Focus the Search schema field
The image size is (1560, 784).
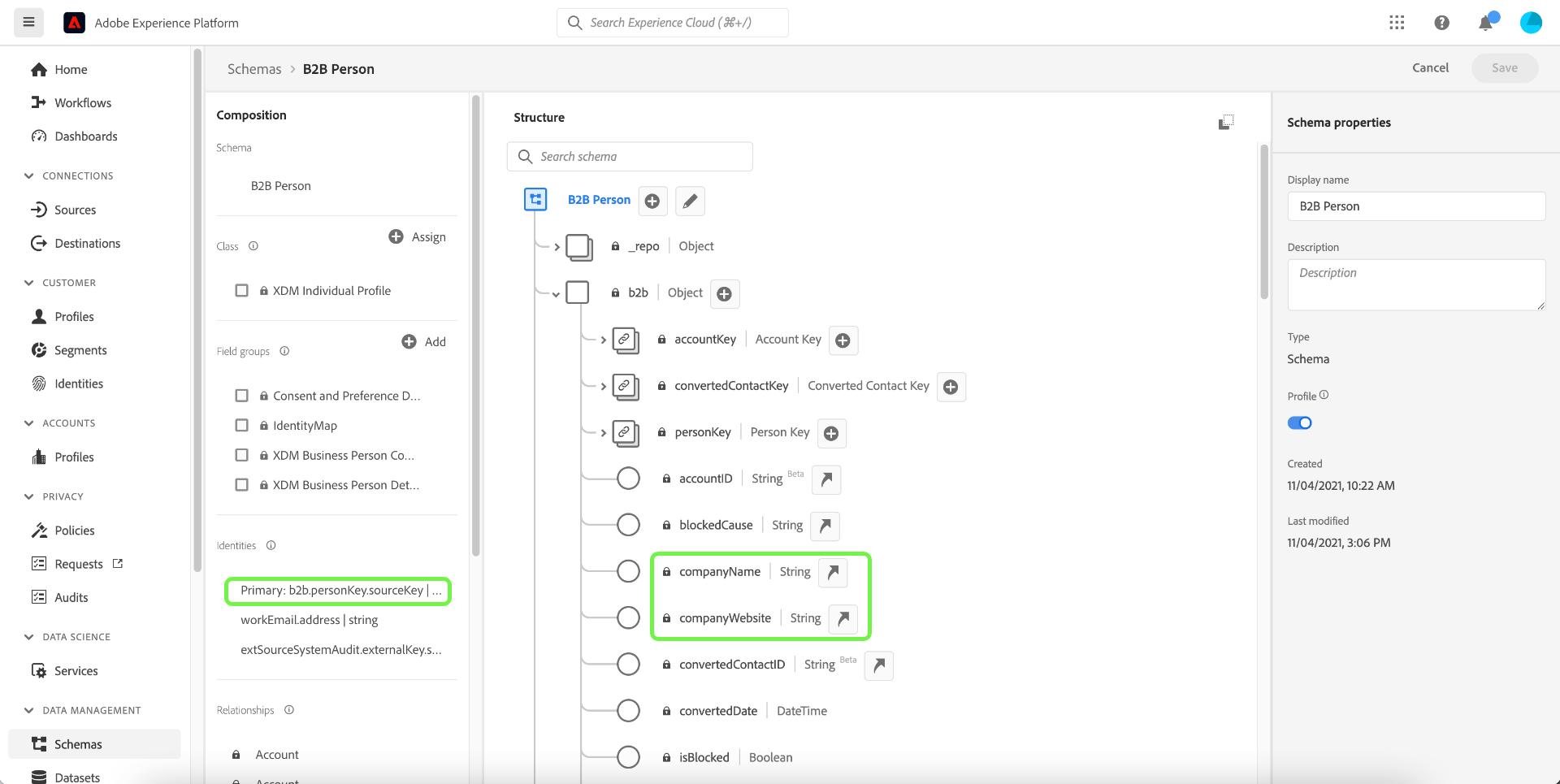tap(630, 157)
